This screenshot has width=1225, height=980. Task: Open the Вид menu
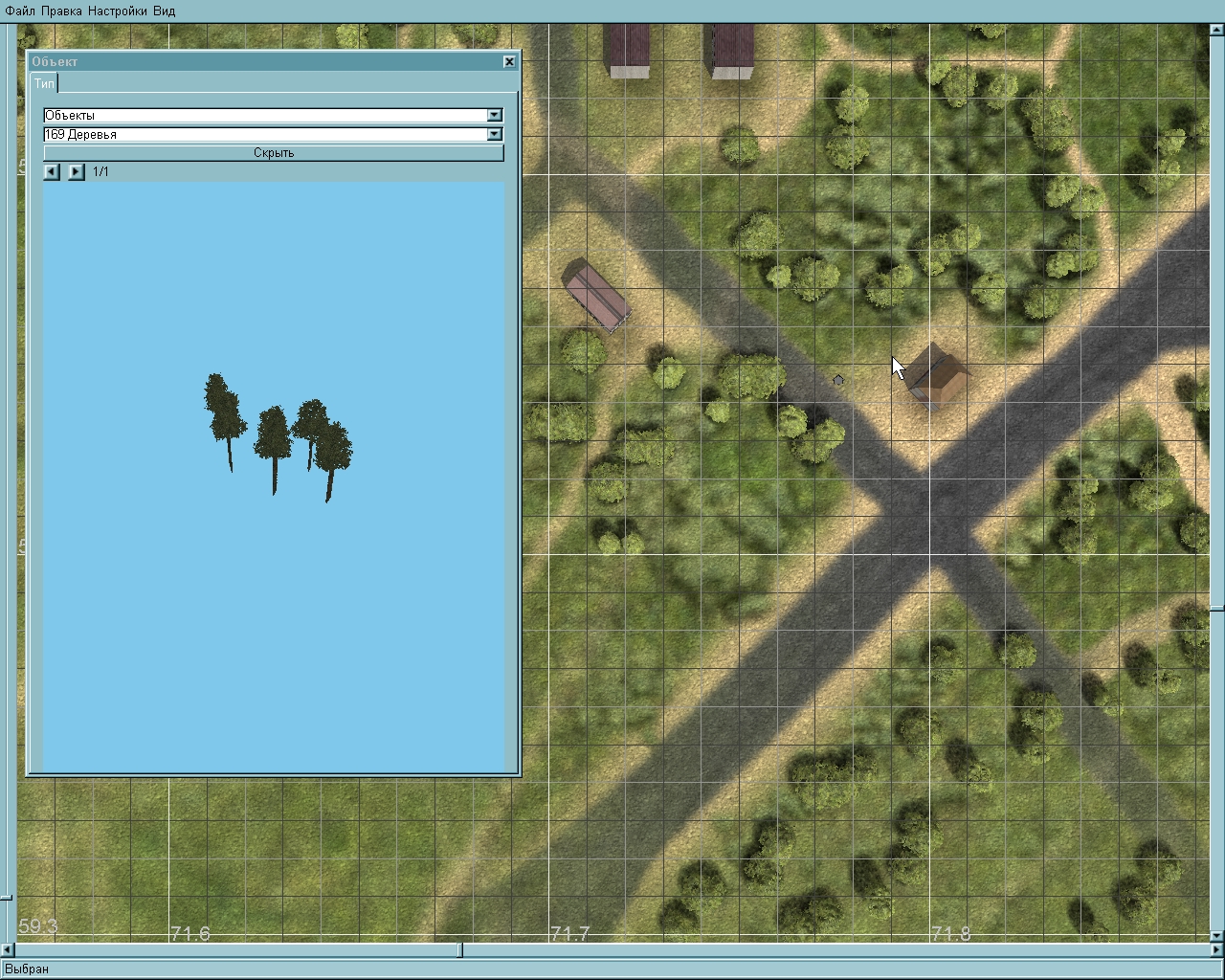click(x=164, y=11)
